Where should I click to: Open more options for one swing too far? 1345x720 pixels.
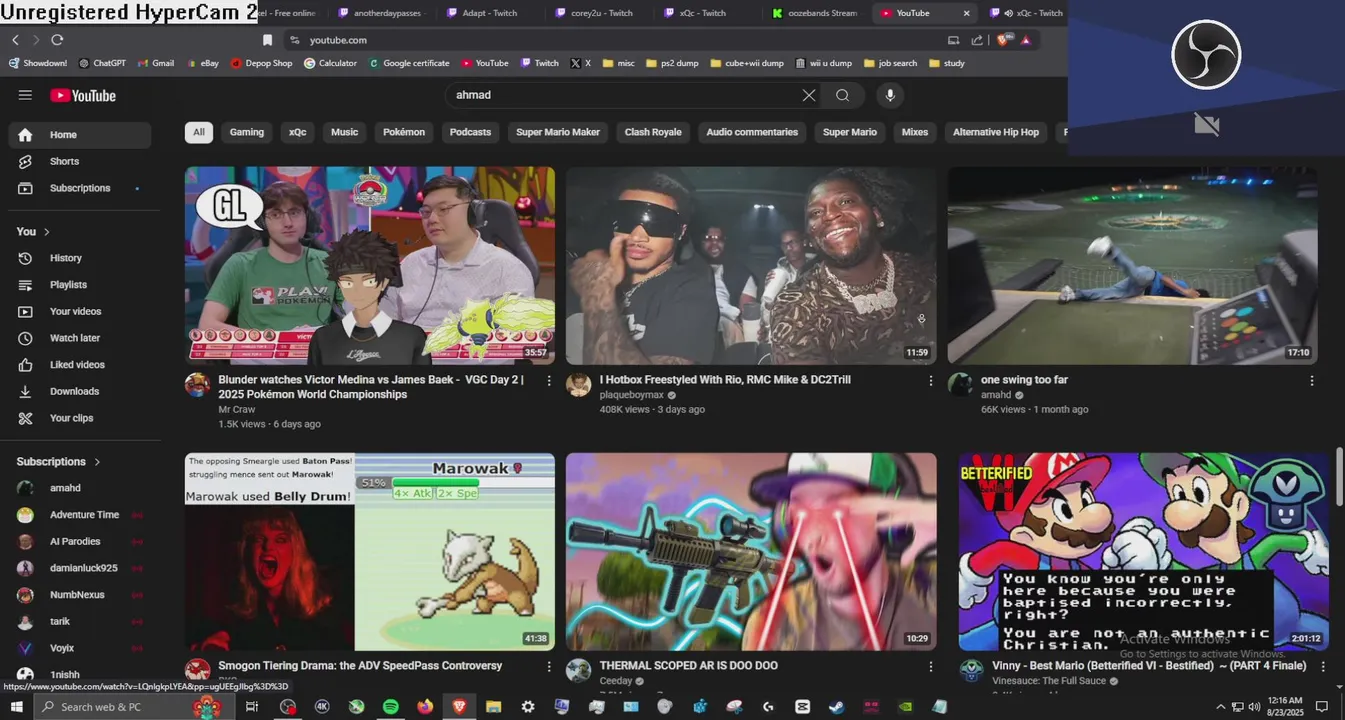[x=1312, y=381]
